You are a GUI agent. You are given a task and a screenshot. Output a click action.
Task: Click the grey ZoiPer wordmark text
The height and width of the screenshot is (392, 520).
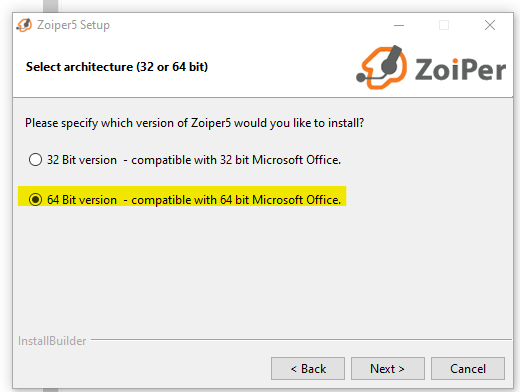[460, 69]
